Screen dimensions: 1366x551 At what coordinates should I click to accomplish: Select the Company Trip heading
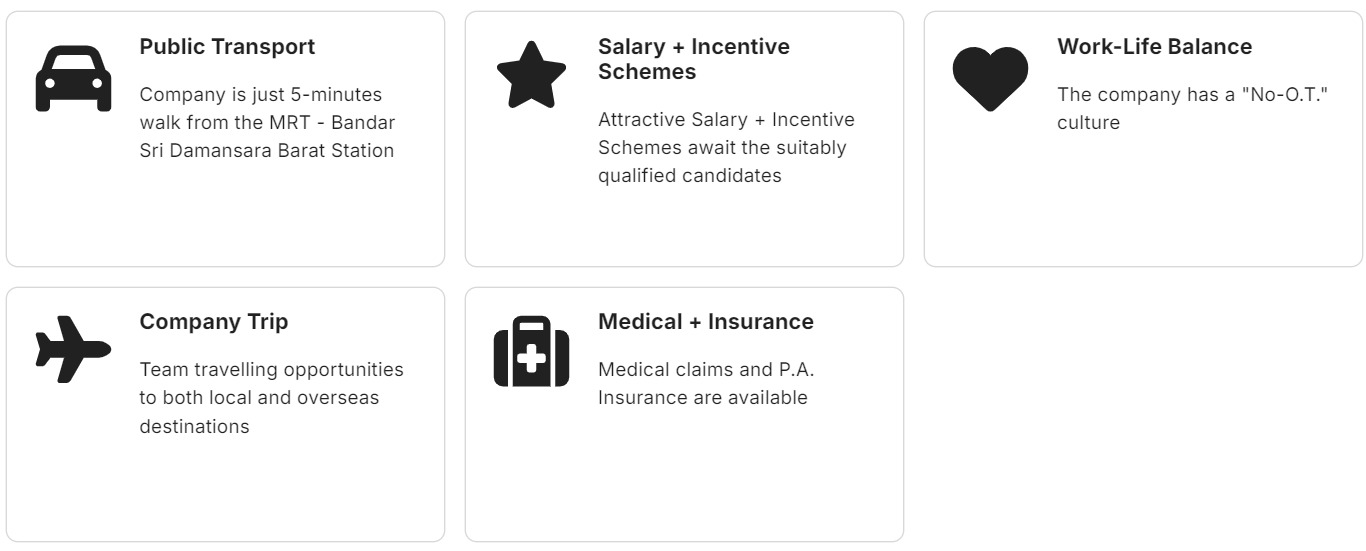(x=214, y=322)
